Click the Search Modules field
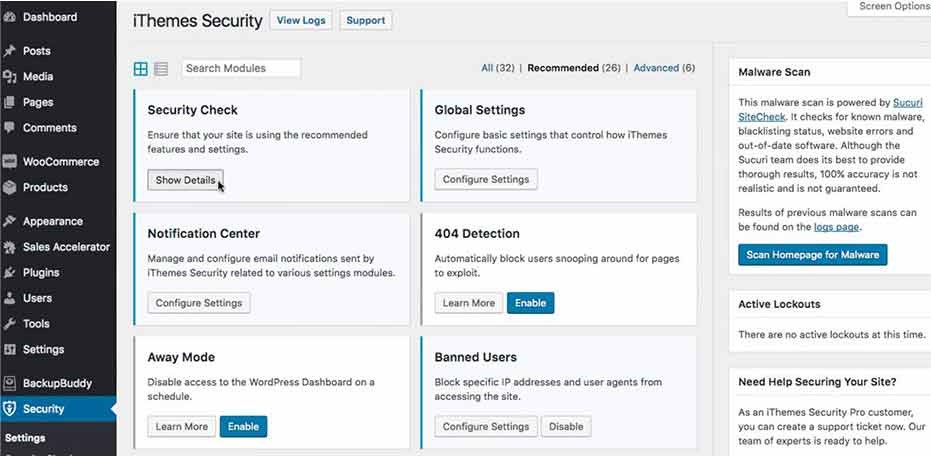This screenshot has width=931, height=457. click(x=241, y=68)
